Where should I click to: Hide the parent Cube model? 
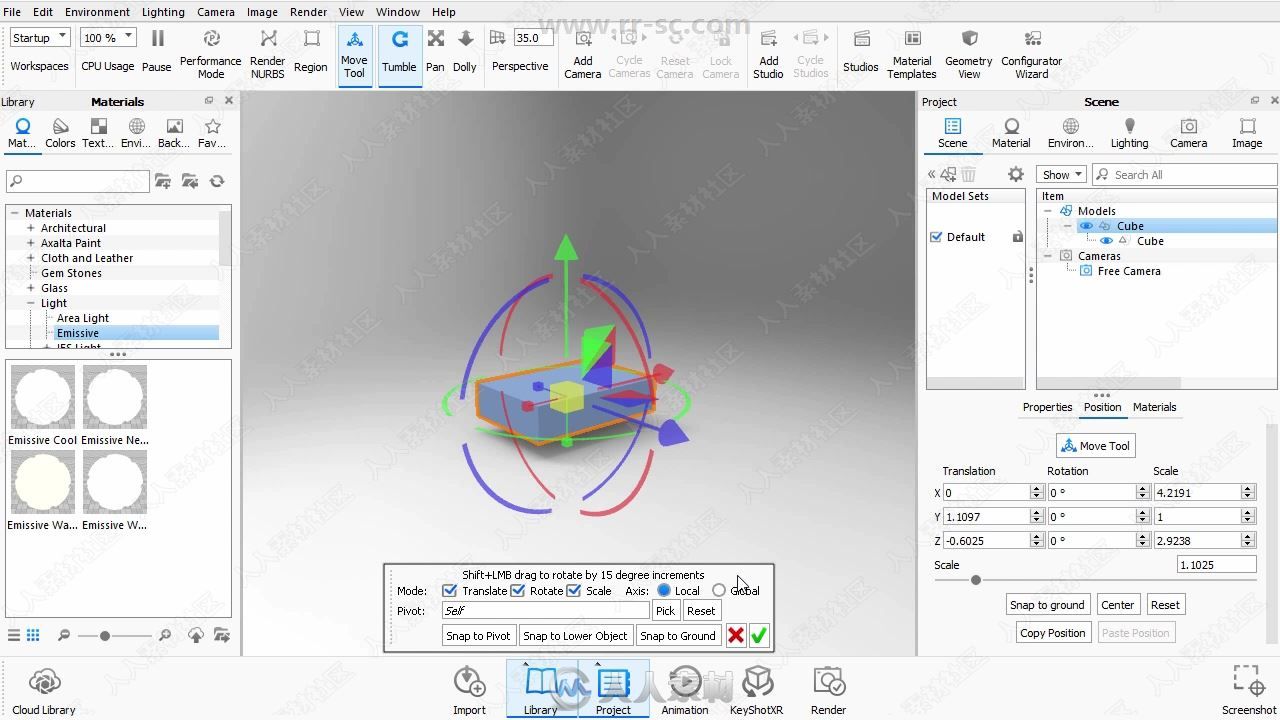coord(1086,226)
